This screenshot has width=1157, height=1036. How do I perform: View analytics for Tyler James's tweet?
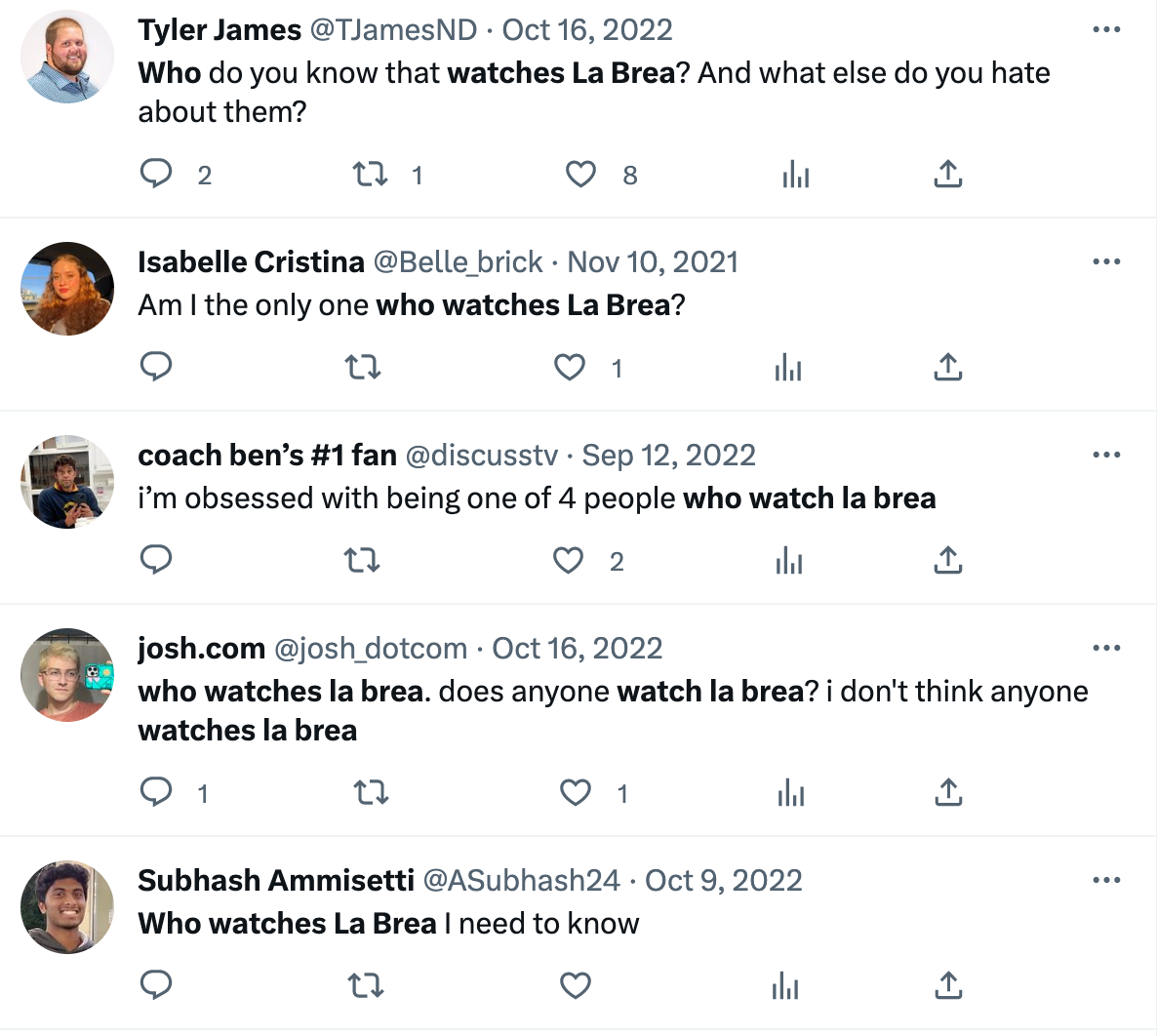pos(795,175)
